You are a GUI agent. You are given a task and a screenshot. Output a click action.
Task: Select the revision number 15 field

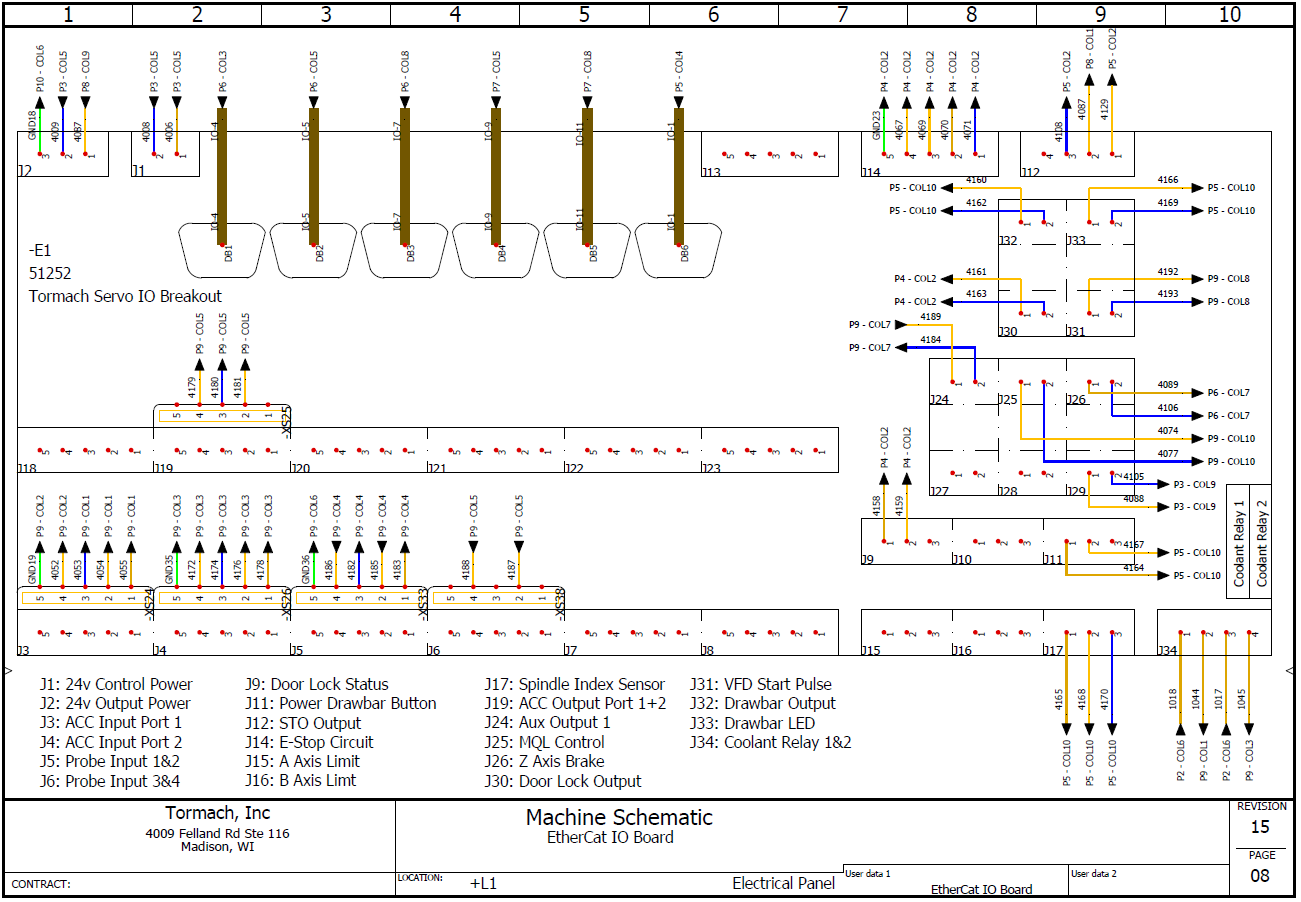tap(1260, 827)
